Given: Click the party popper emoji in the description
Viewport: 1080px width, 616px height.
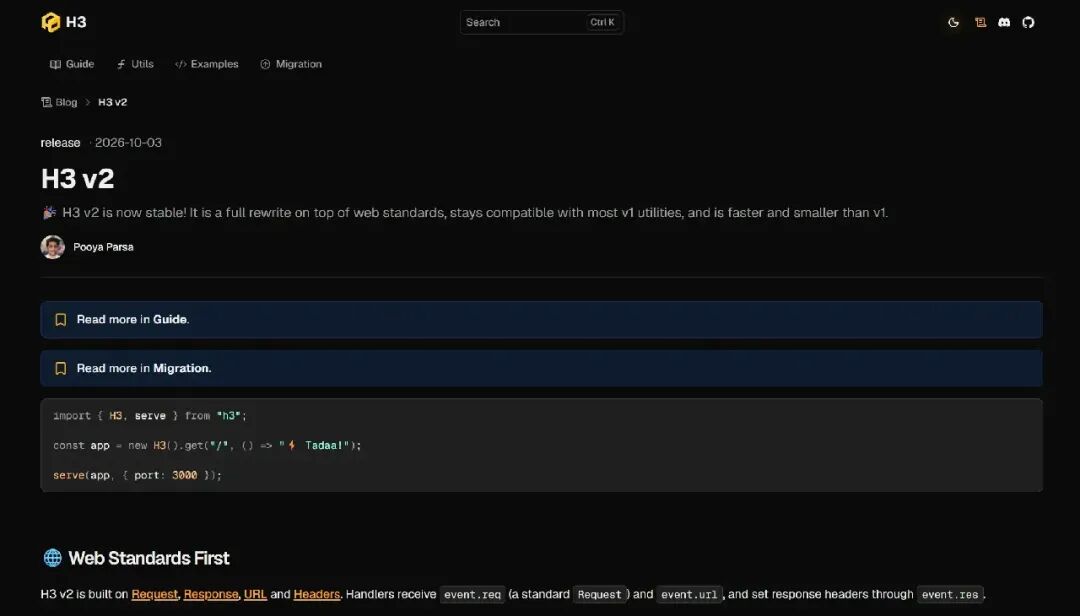Looking at the screenshot, I should pyautogui.click(x=49, y=213).
